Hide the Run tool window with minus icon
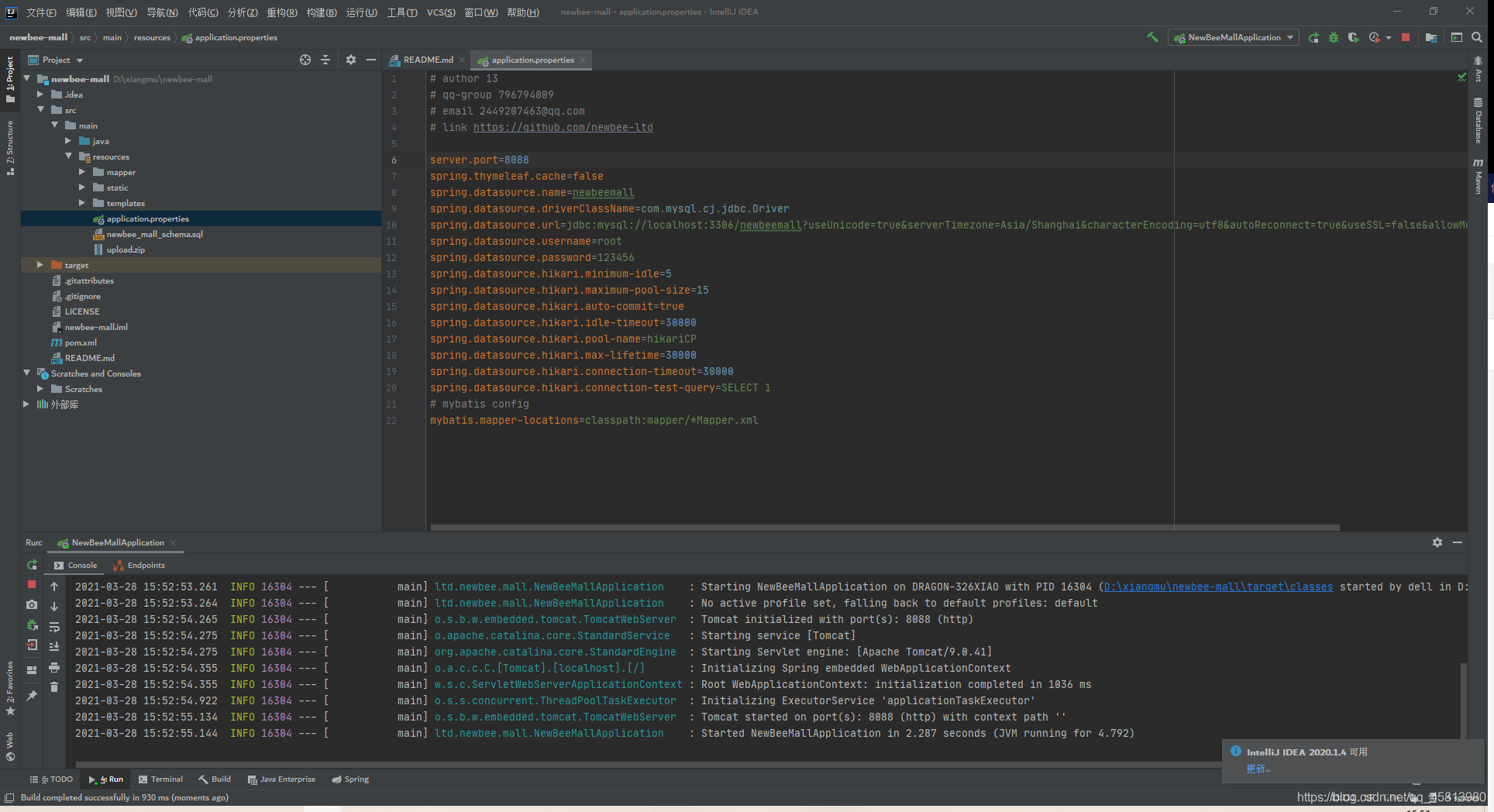The image size is (1494, 812). (x=1458, y=542)
